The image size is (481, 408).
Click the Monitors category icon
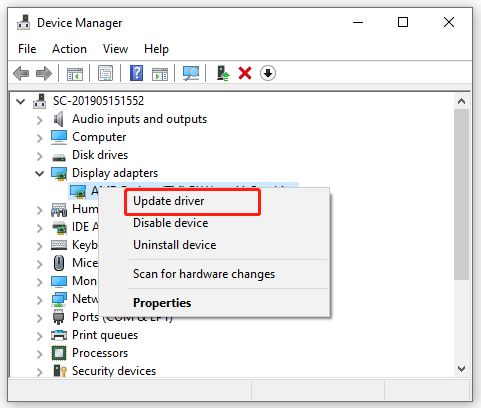click(59, 281)
